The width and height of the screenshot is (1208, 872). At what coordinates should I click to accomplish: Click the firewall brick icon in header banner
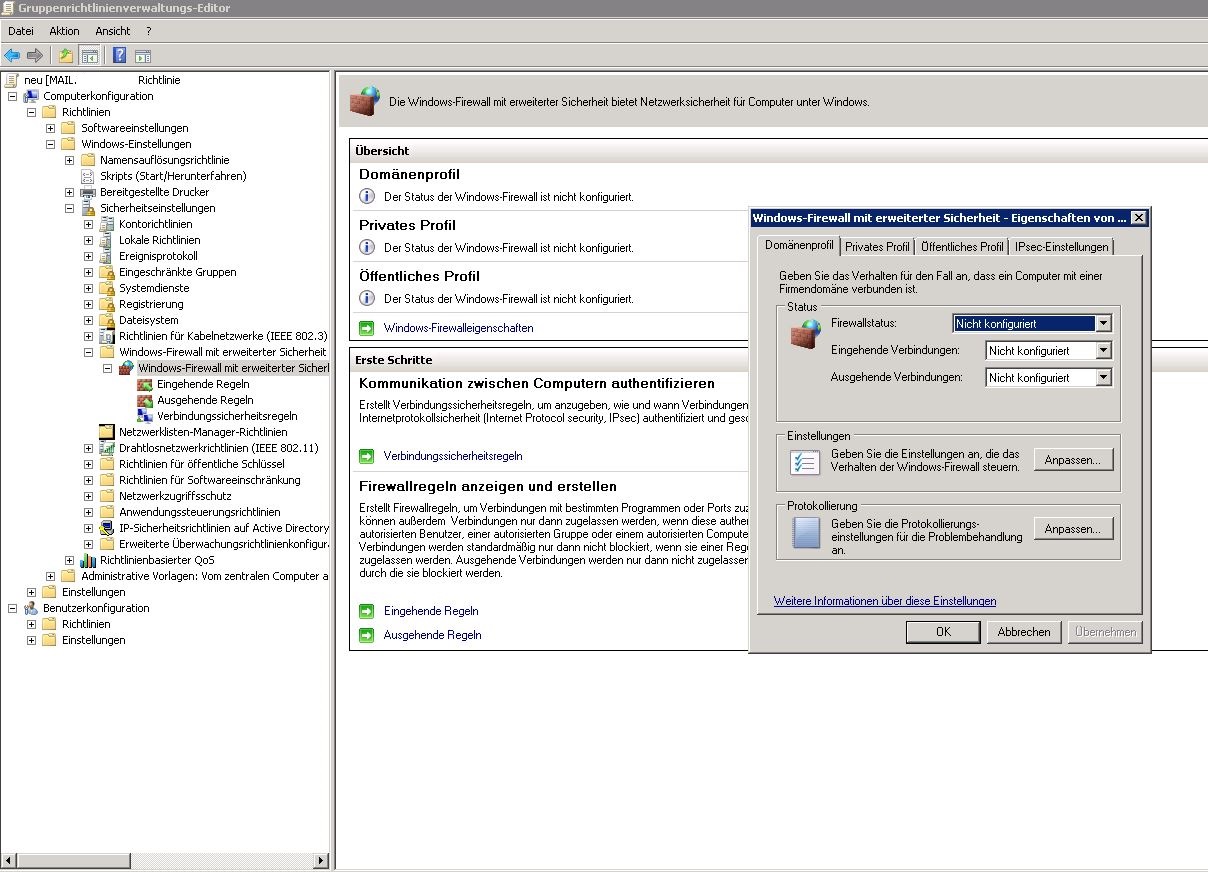click(364, 101)
